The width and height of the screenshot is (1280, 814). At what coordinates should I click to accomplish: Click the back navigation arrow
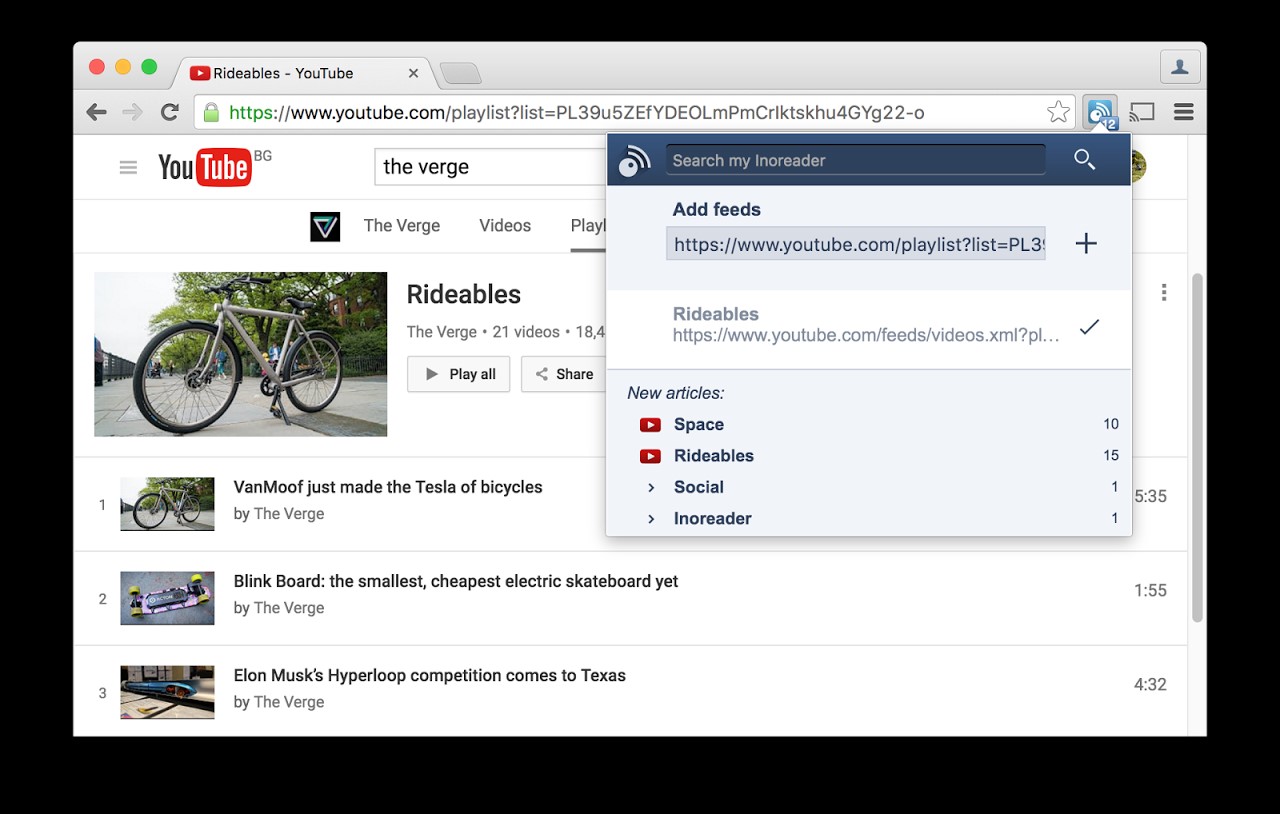tap(97, 112)
